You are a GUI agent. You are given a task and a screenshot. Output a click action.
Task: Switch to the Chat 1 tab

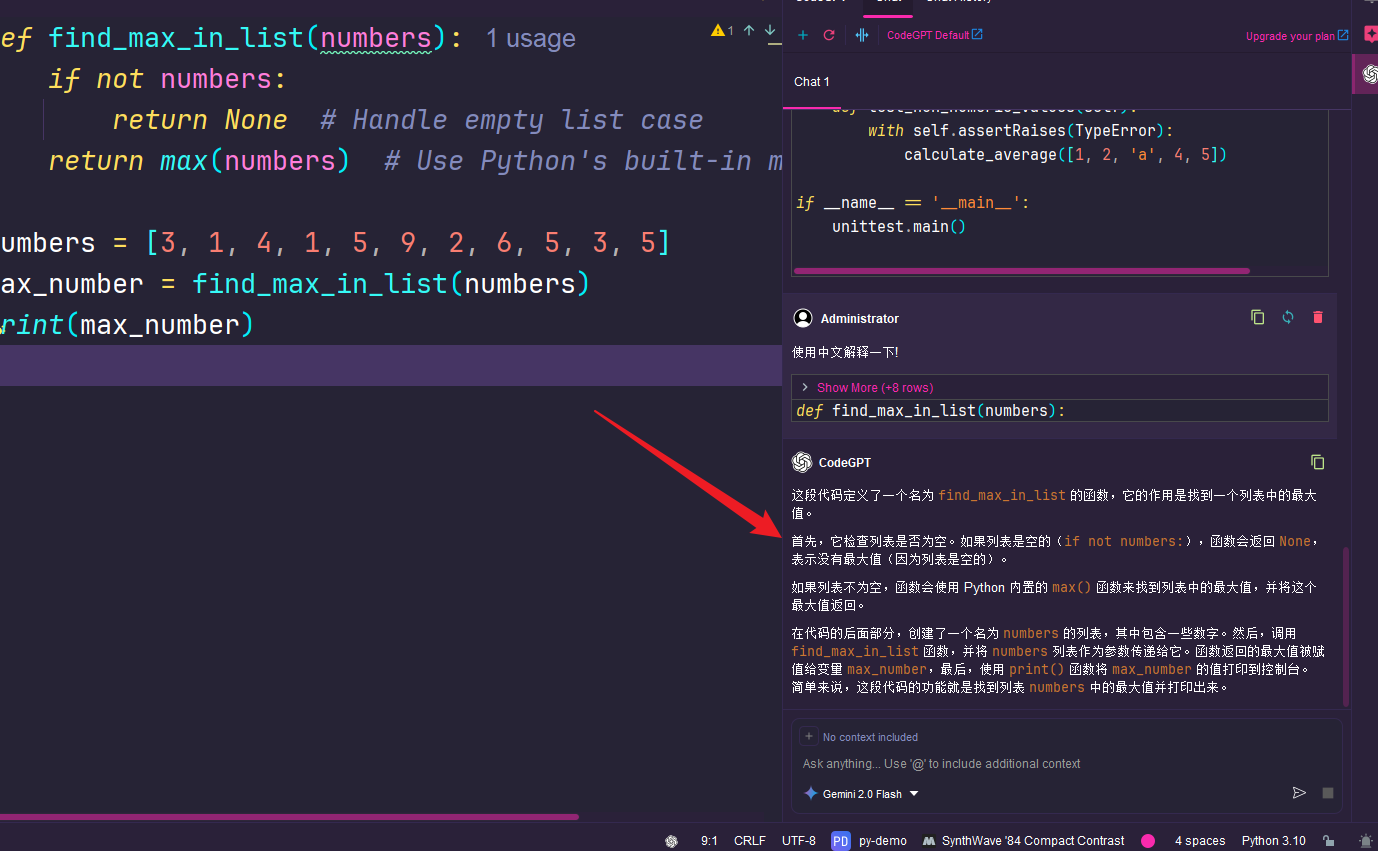[811, 81]
